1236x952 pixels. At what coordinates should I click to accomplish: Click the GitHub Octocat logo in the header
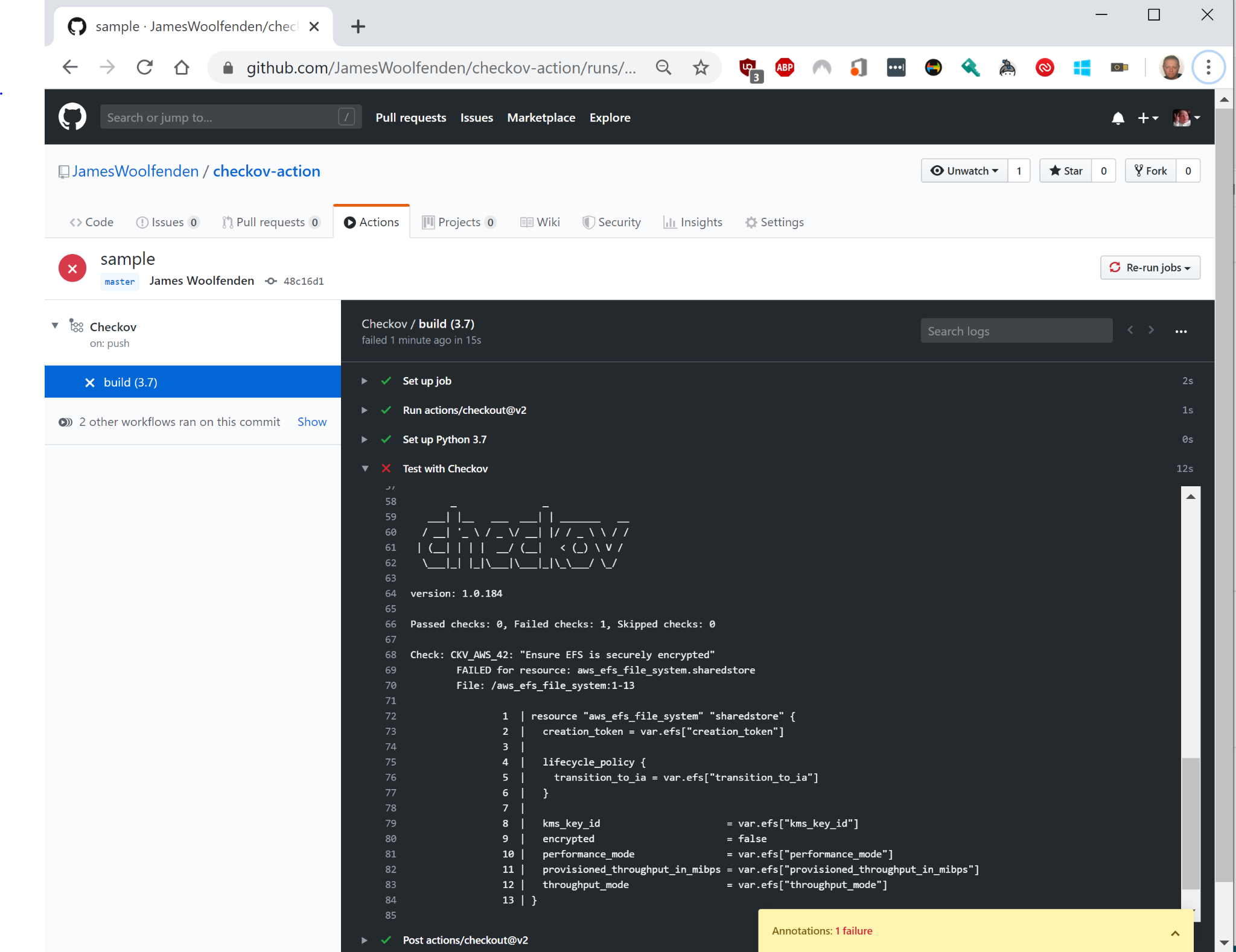coord(72,117)
